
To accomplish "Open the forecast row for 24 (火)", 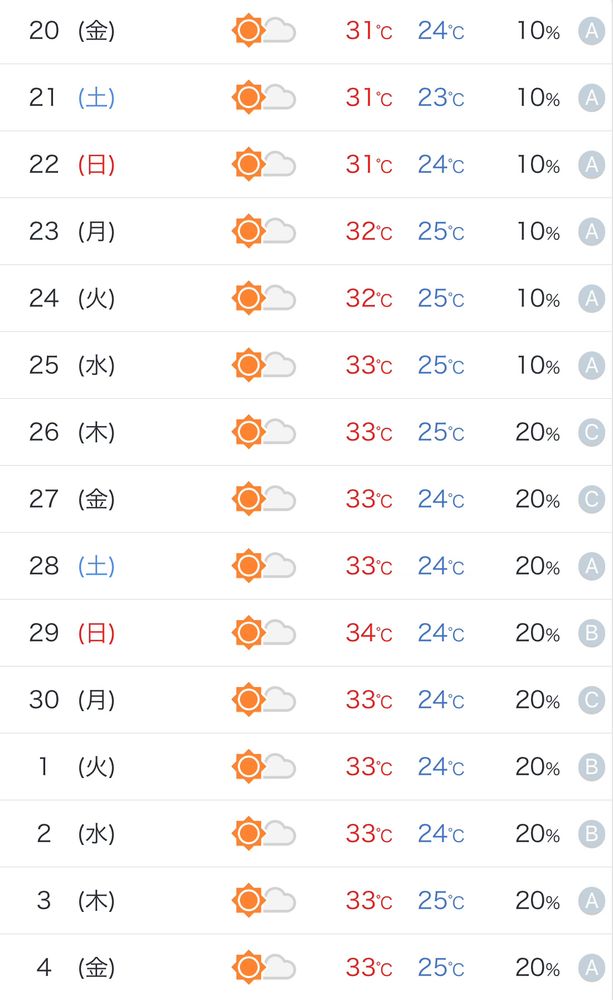I will [x=306, y=298].
